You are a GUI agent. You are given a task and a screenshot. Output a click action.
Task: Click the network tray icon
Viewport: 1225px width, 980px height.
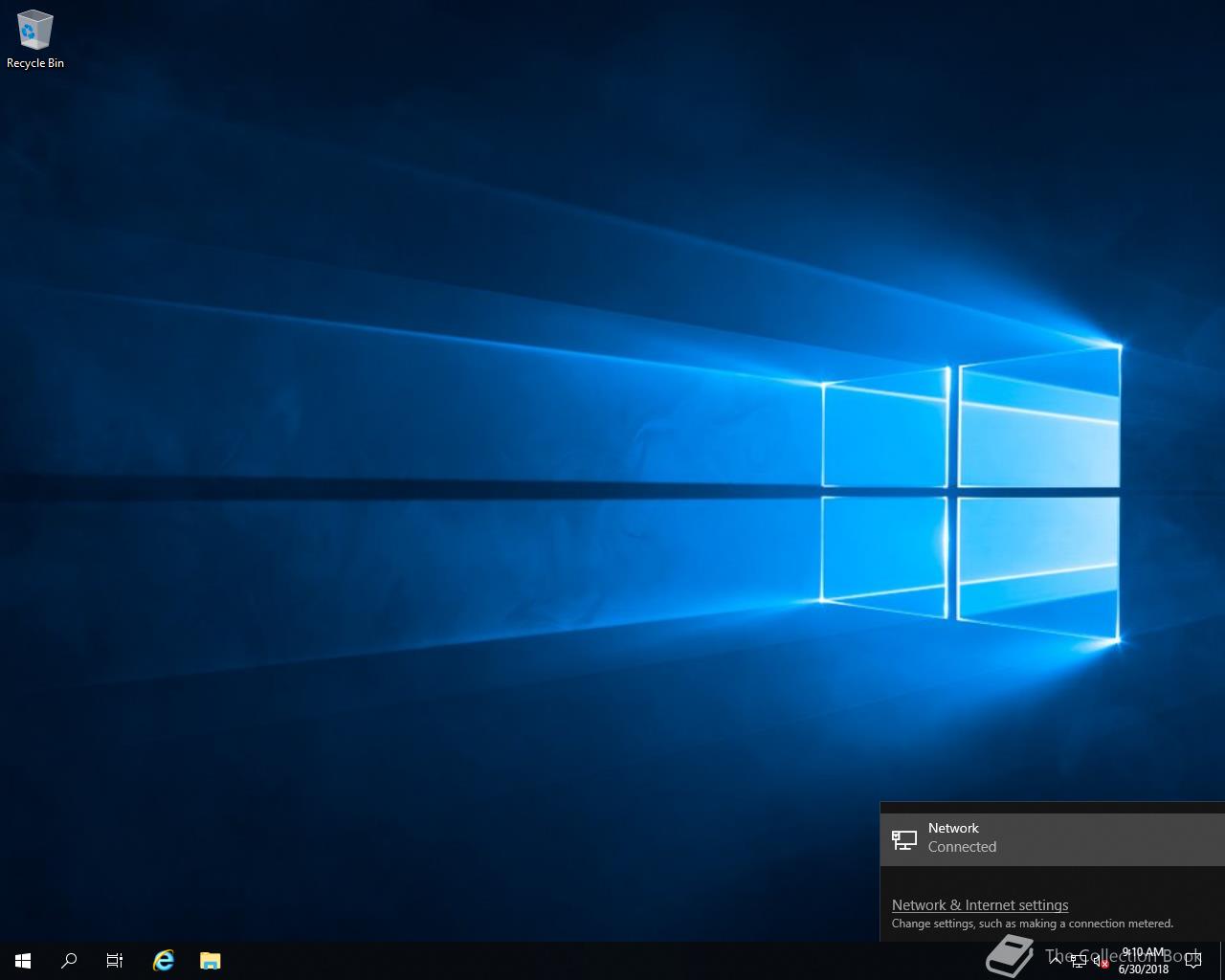[1079, 961]
